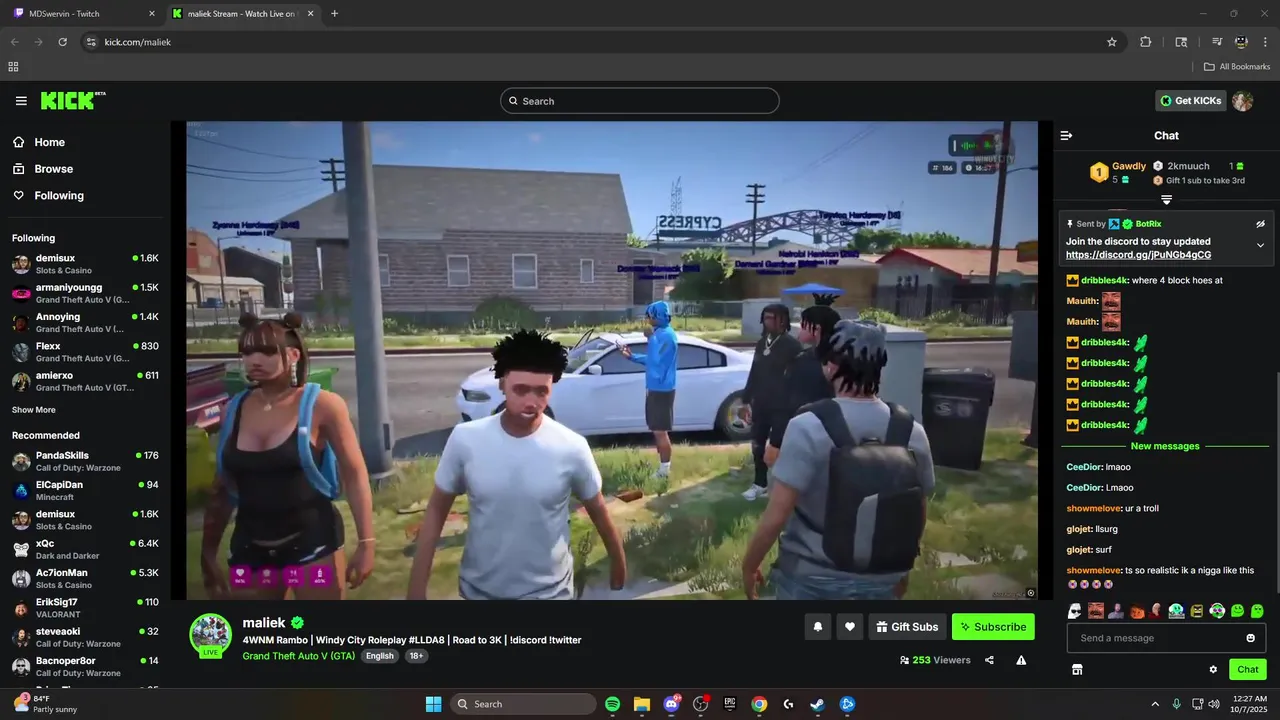Open Bacnoper8or recommended channel
This screenshot has width=1280, height=720.
click(x=84, y=666)
